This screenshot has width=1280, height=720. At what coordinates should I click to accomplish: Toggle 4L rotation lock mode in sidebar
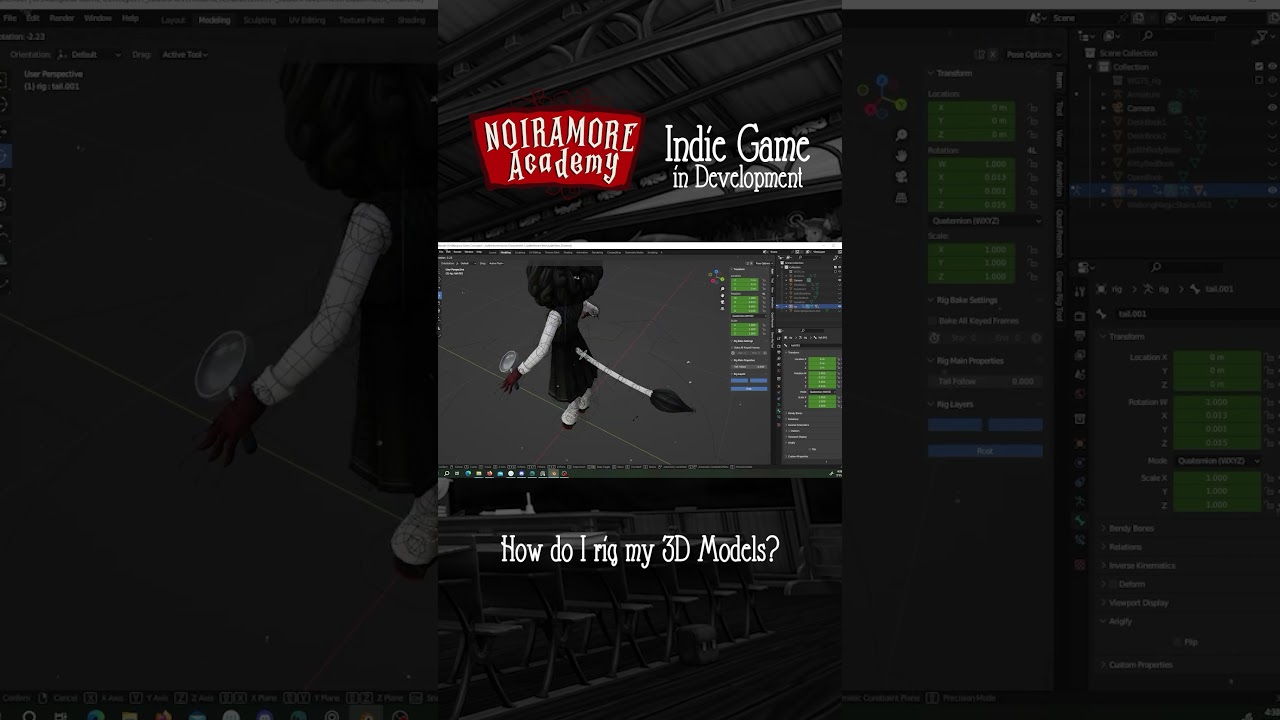(1030, 150)
